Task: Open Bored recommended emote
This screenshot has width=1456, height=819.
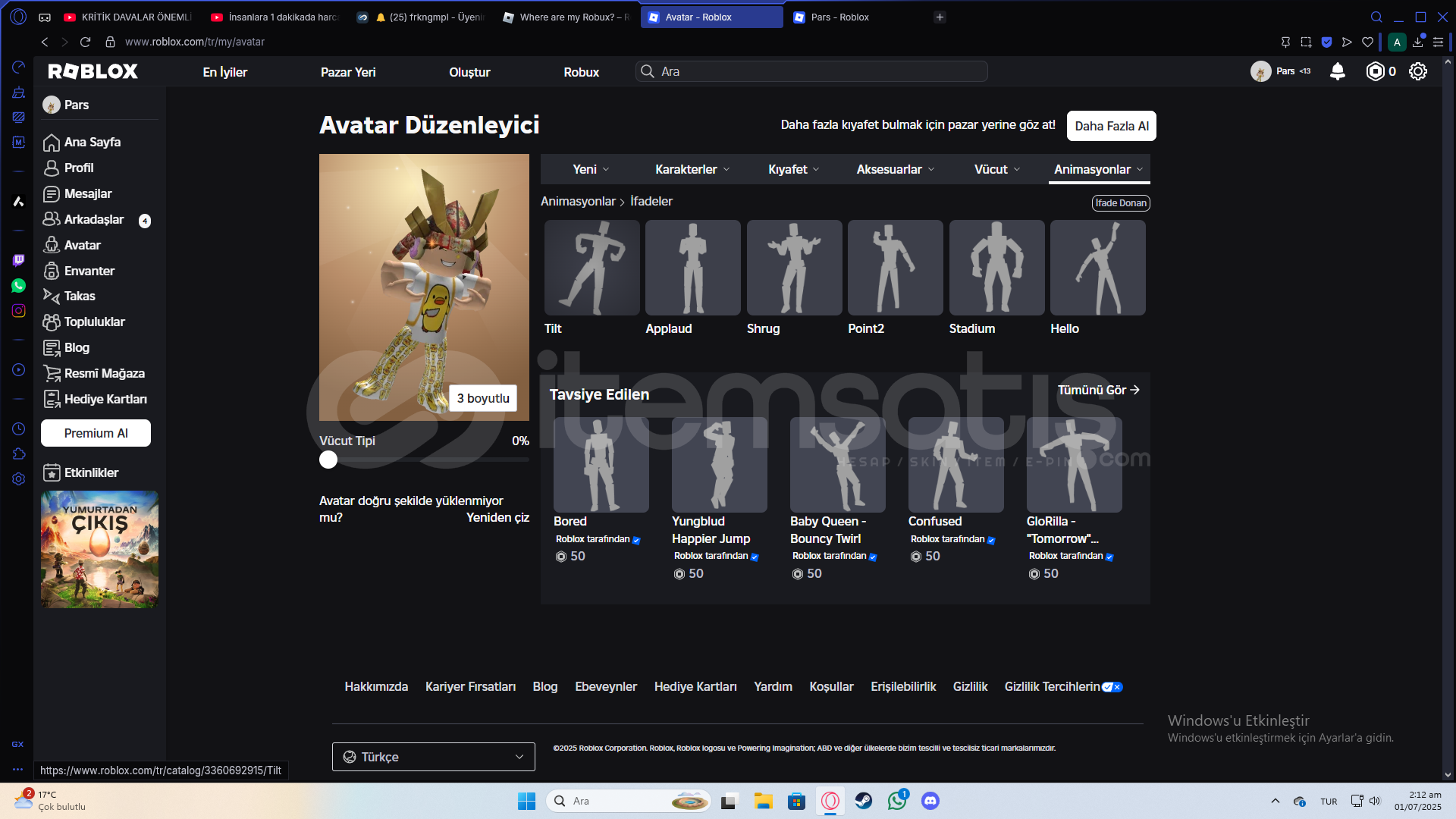Action: (x=601, y=465)
